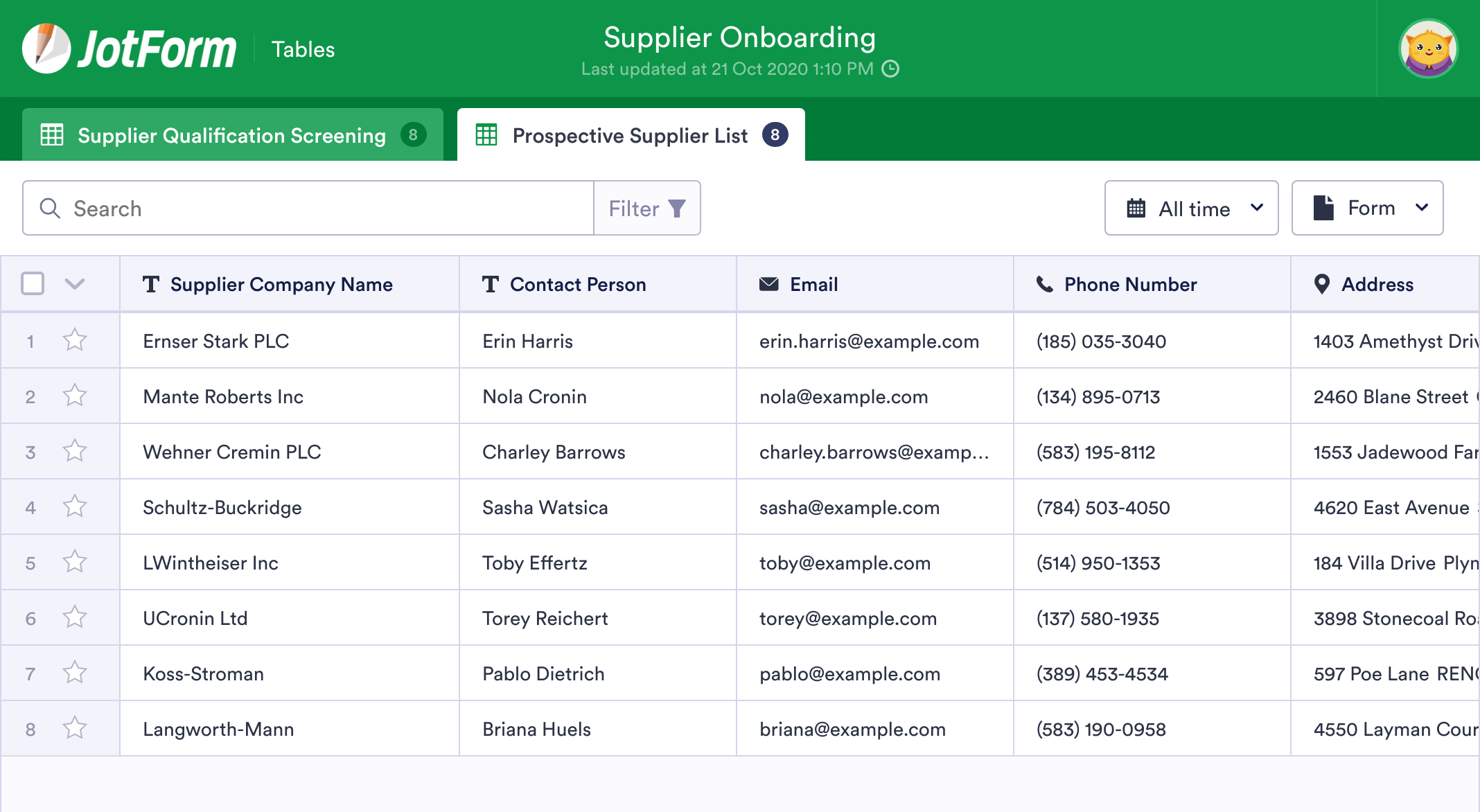Open the Form dropdown menu
This screenshot has height=812, width=1480.
point(1367,208)
